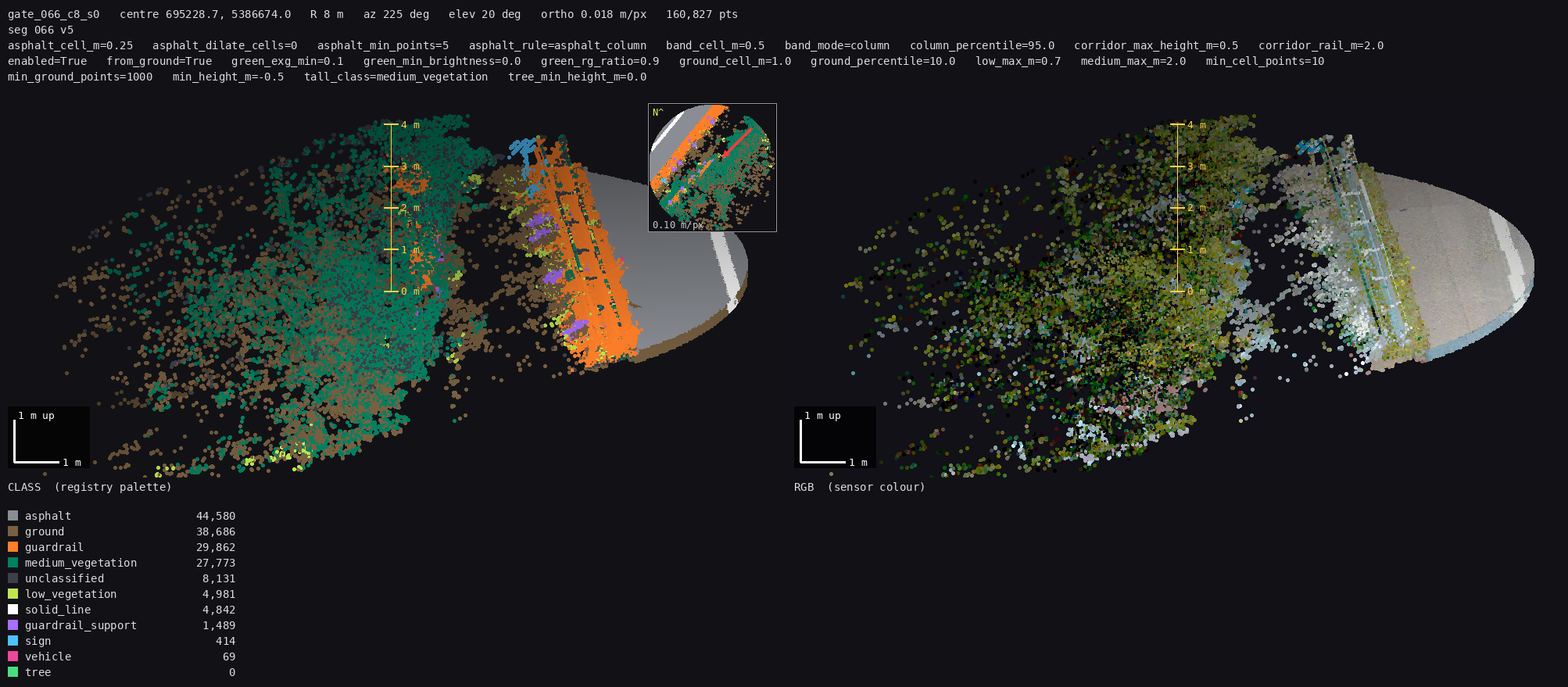The width and height of the screenshot is (1568, 687).
Task: Click the right panel 1 m scale box
Action: (835, 438)
